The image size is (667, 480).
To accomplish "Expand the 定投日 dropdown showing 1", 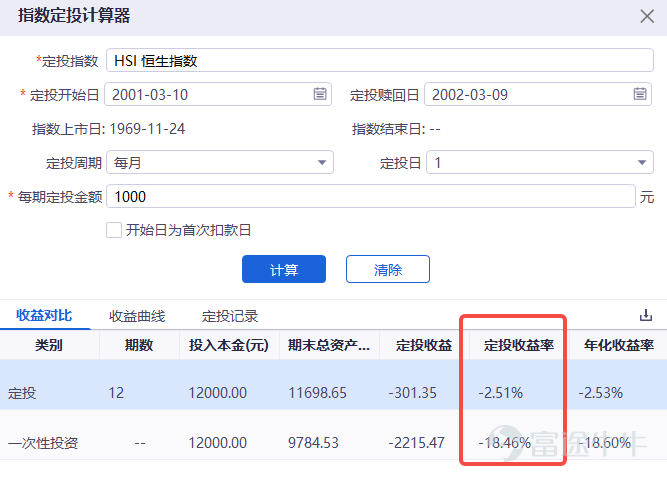I will pos(642,163).
